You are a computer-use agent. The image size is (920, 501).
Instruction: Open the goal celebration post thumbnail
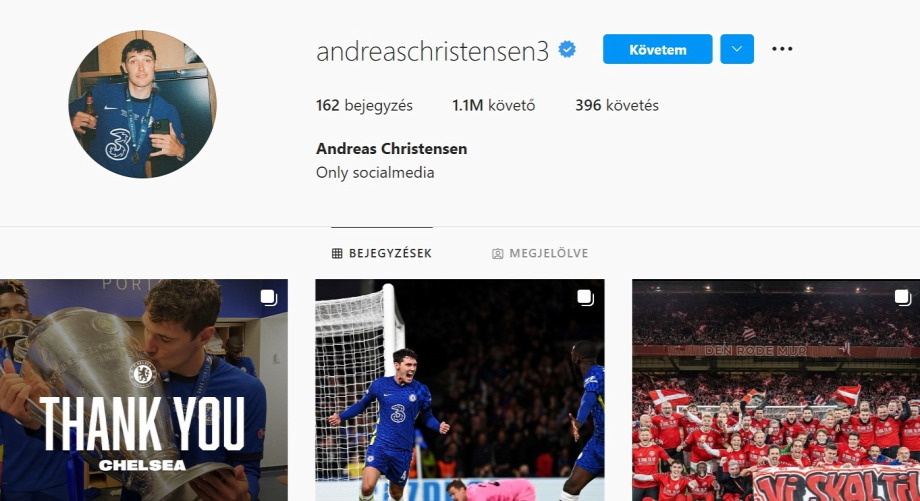[x=460, y=390]
